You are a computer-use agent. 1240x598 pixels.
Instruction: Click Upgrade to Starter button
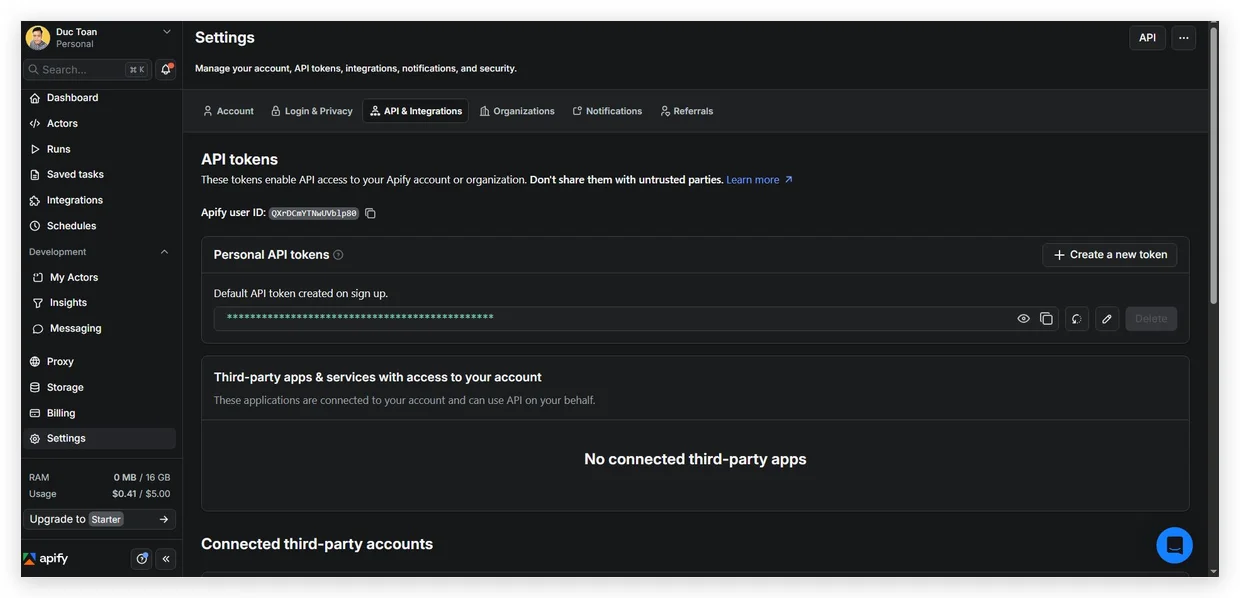[x=99, y=519]
